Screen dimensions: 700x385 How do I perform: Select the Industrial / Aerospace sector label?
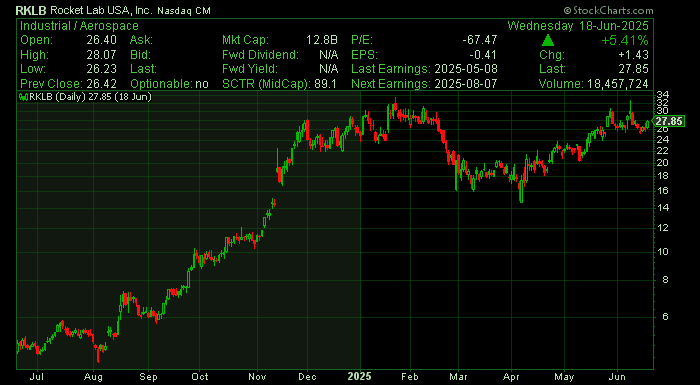pyautogui.click(x=79, y=26)
